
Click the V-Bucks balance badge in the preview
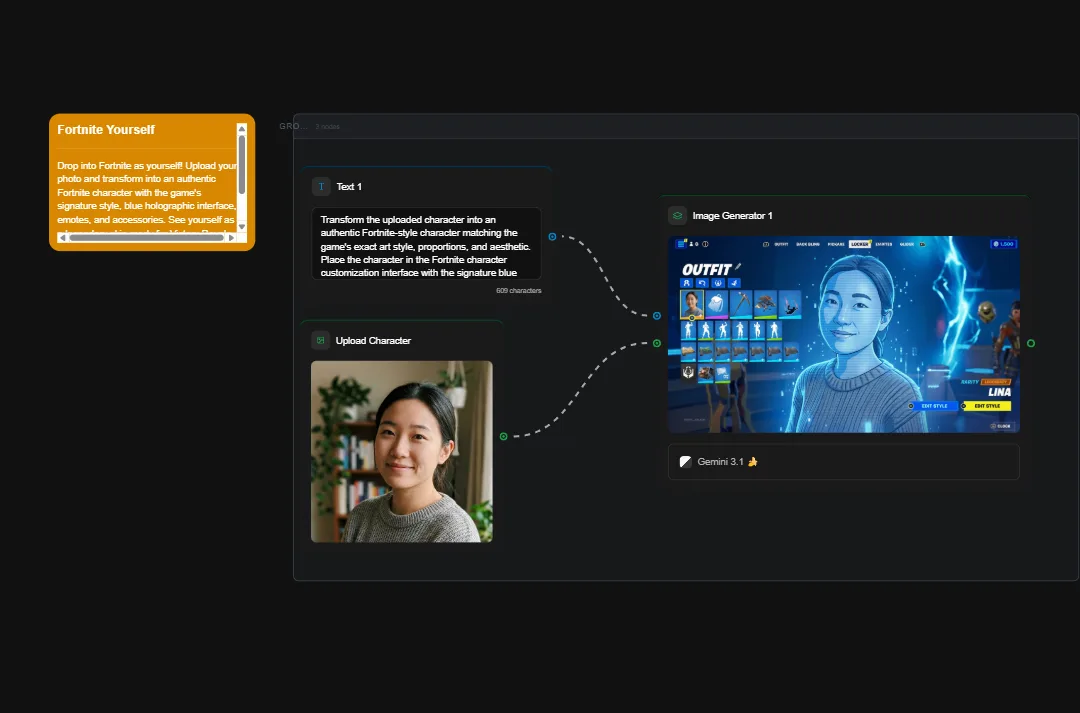1004,244
